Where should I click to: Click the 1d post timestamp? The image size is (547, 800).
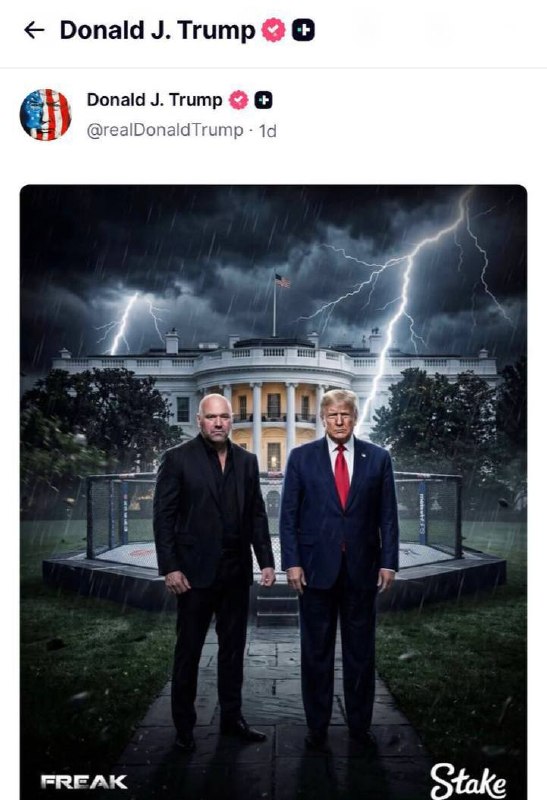coord(268,131)
